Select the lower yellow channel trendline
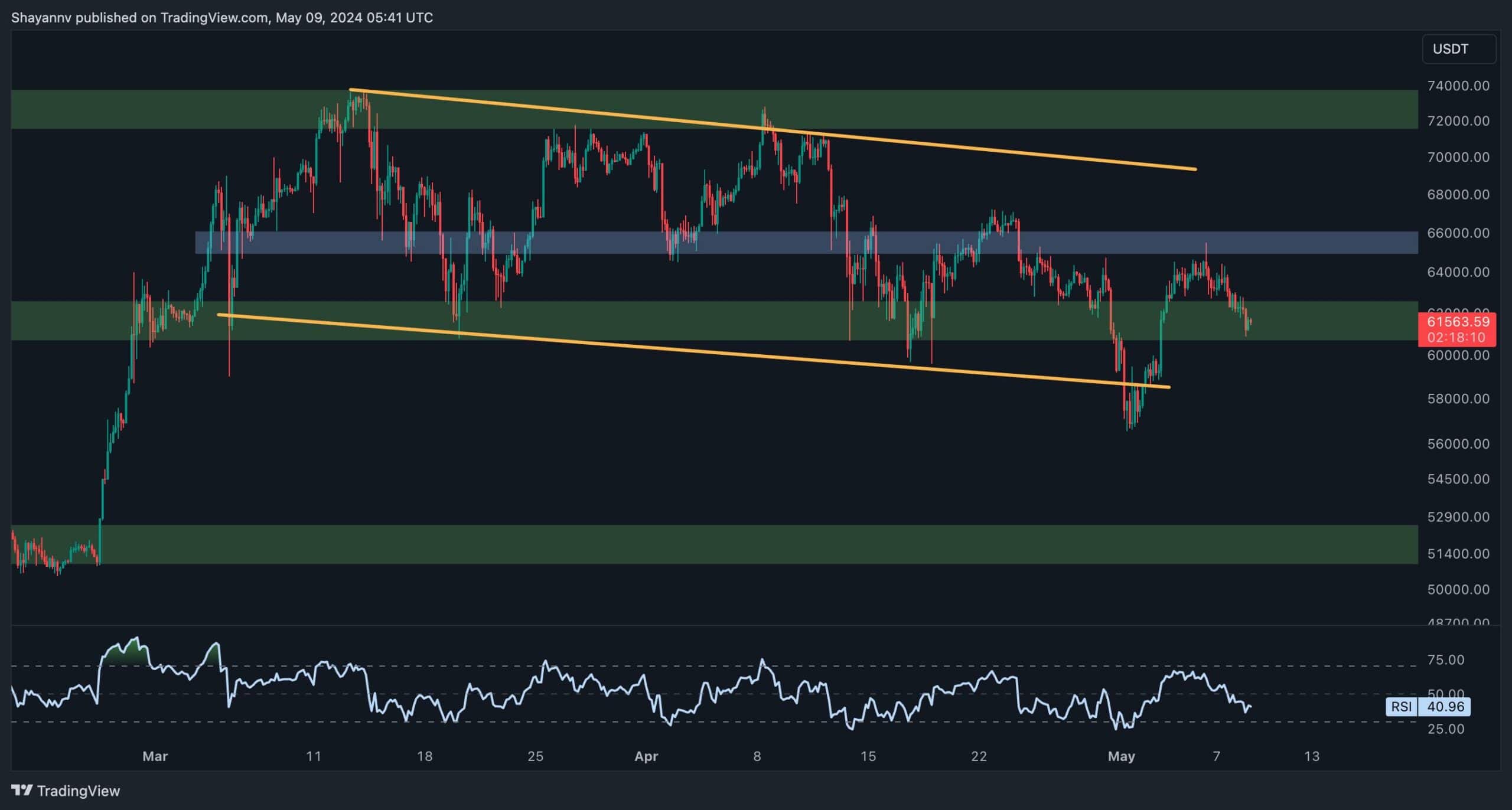 pos(694,351)
